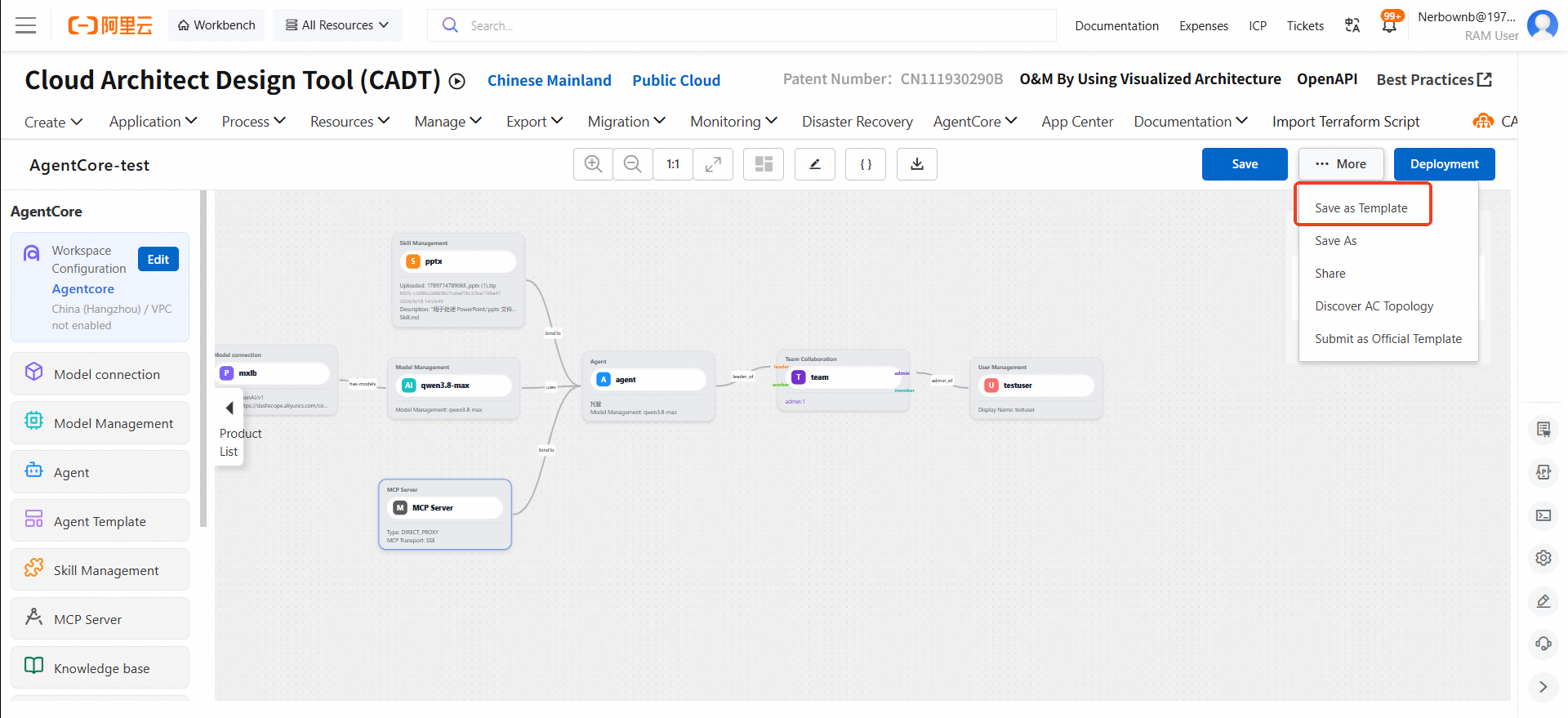This screenshot has width=1568, height=718.
Task: Open the Best Practices link
Action: (1434, 80)
